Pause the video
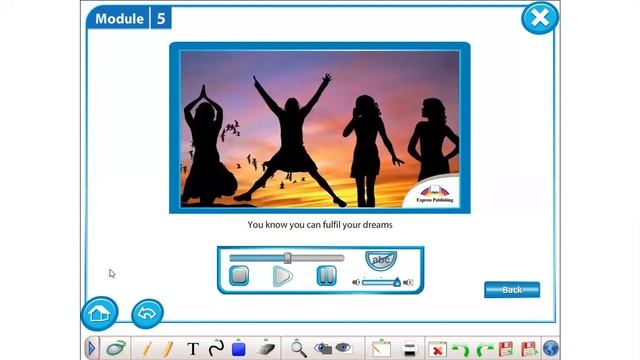Image resolution: width=640 pixels, height=360 pixels. [x=327, y=276]
